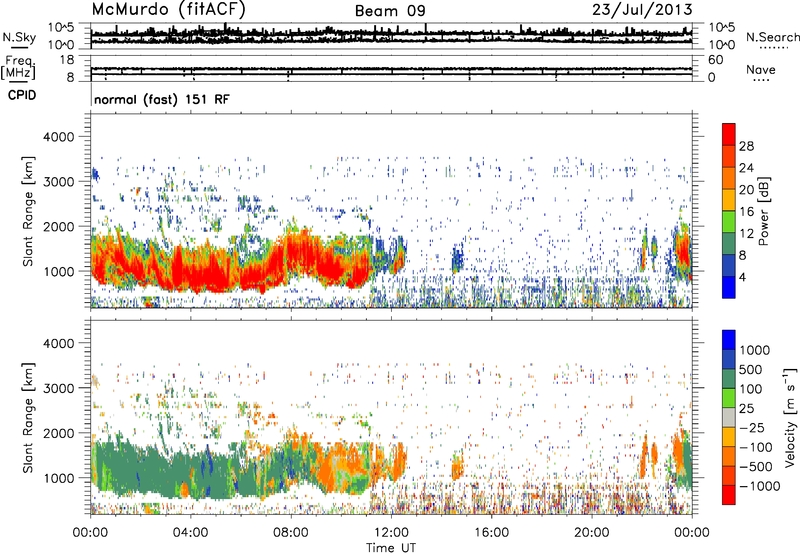This screenshot has height=554, width=800.
Task: Pick the 12–16 dB light green power swatch
Action: tap(729, 222)
